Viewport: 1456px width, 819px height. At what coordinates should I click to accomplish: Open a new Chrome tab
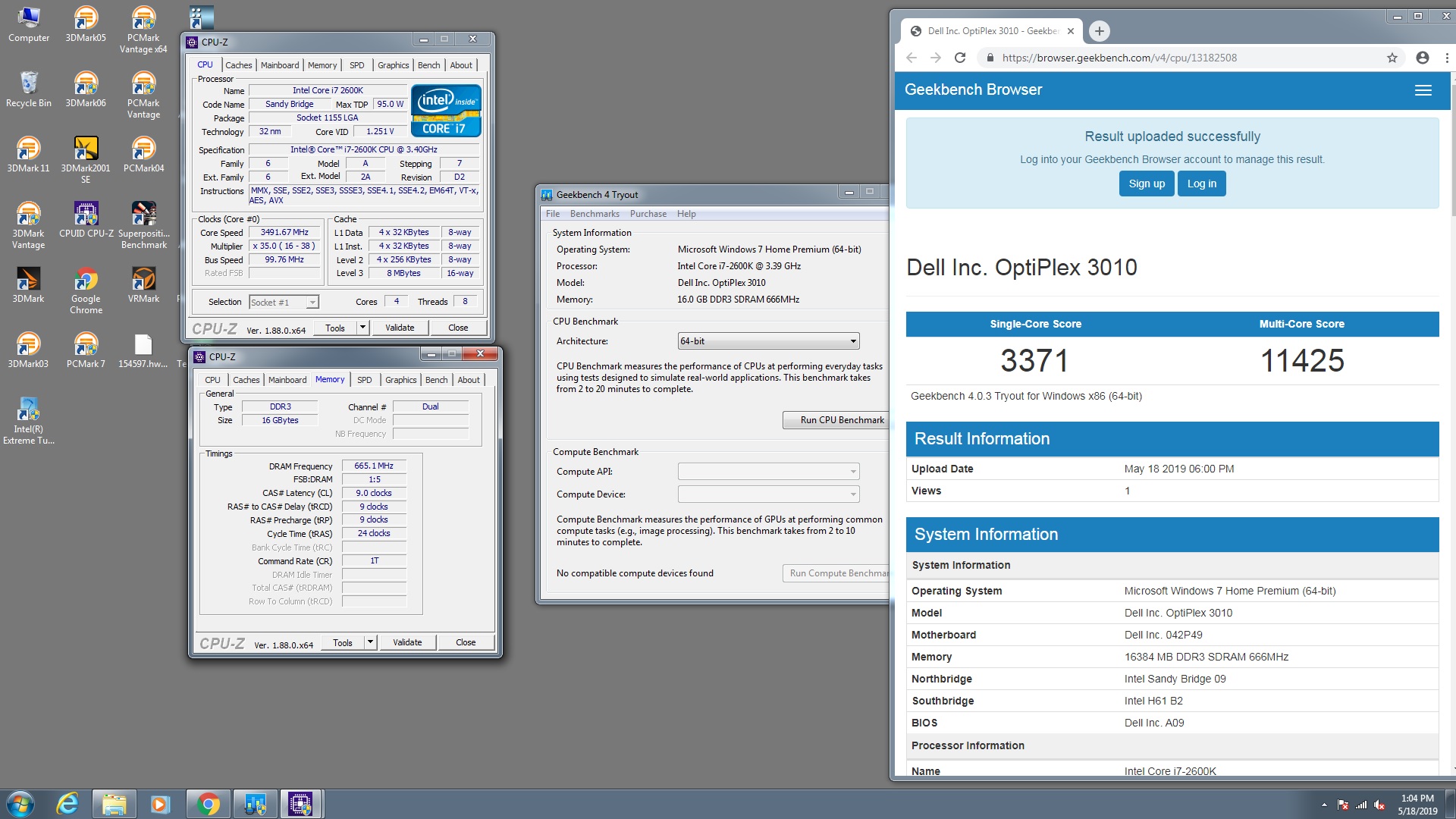pyautogui.click(x=1100, y=31)
